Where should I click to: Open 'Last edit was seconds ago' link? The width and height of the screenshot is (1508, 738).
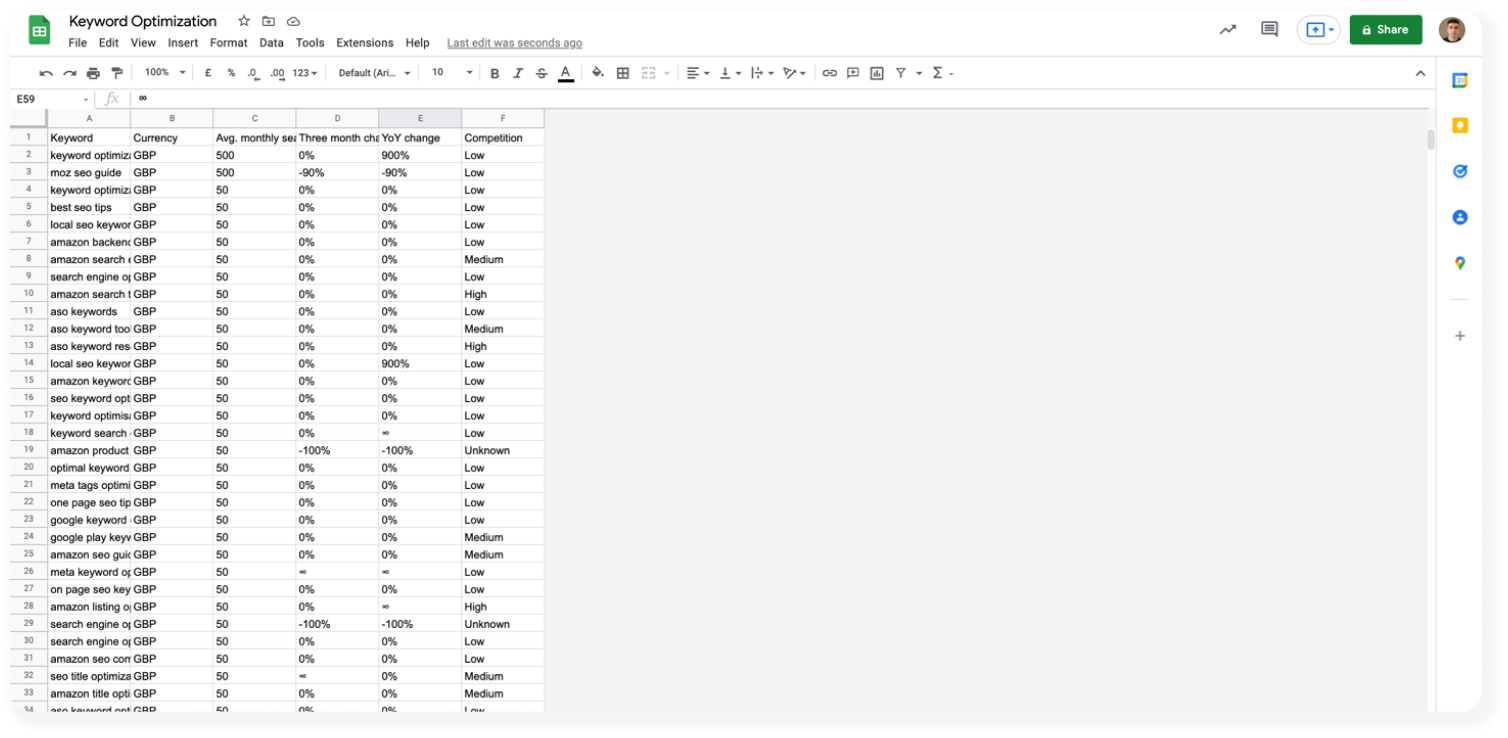(514, 43)
